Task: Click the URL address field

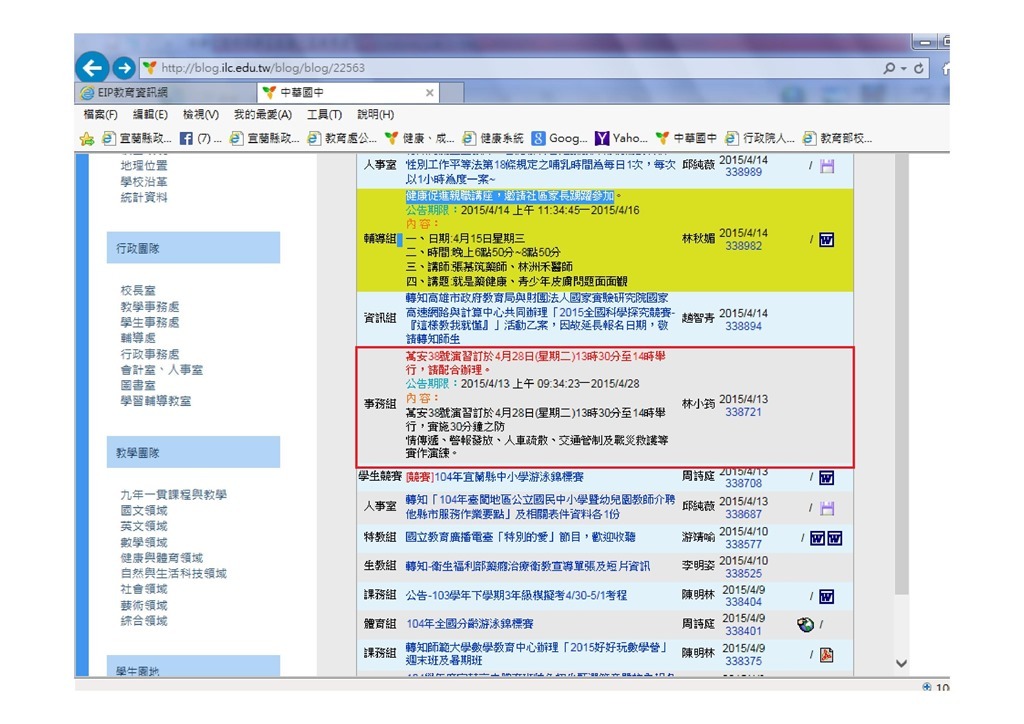Action: 500,68
